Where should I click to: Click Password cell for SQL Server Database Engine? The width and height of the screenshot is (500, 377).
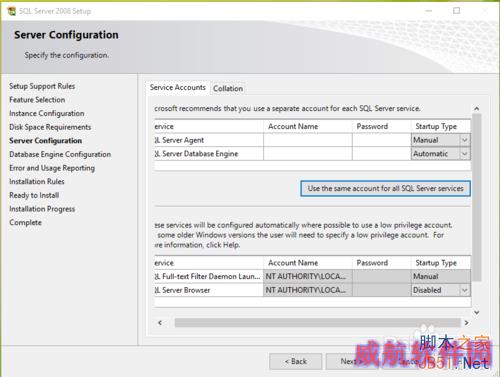click(382, 154)
